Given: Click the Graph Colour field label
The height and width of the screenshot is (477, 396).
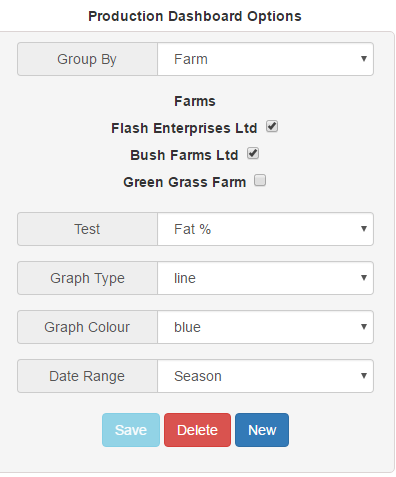Looking at the screenshot, I should (x=87, y=327).
